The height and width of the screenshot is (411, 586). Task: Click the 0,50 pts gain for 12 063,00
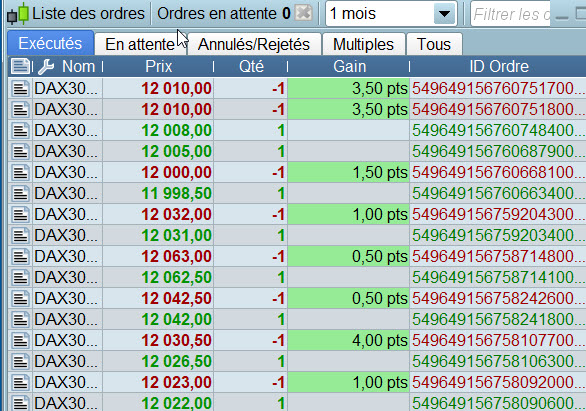[x=349, y=256]
